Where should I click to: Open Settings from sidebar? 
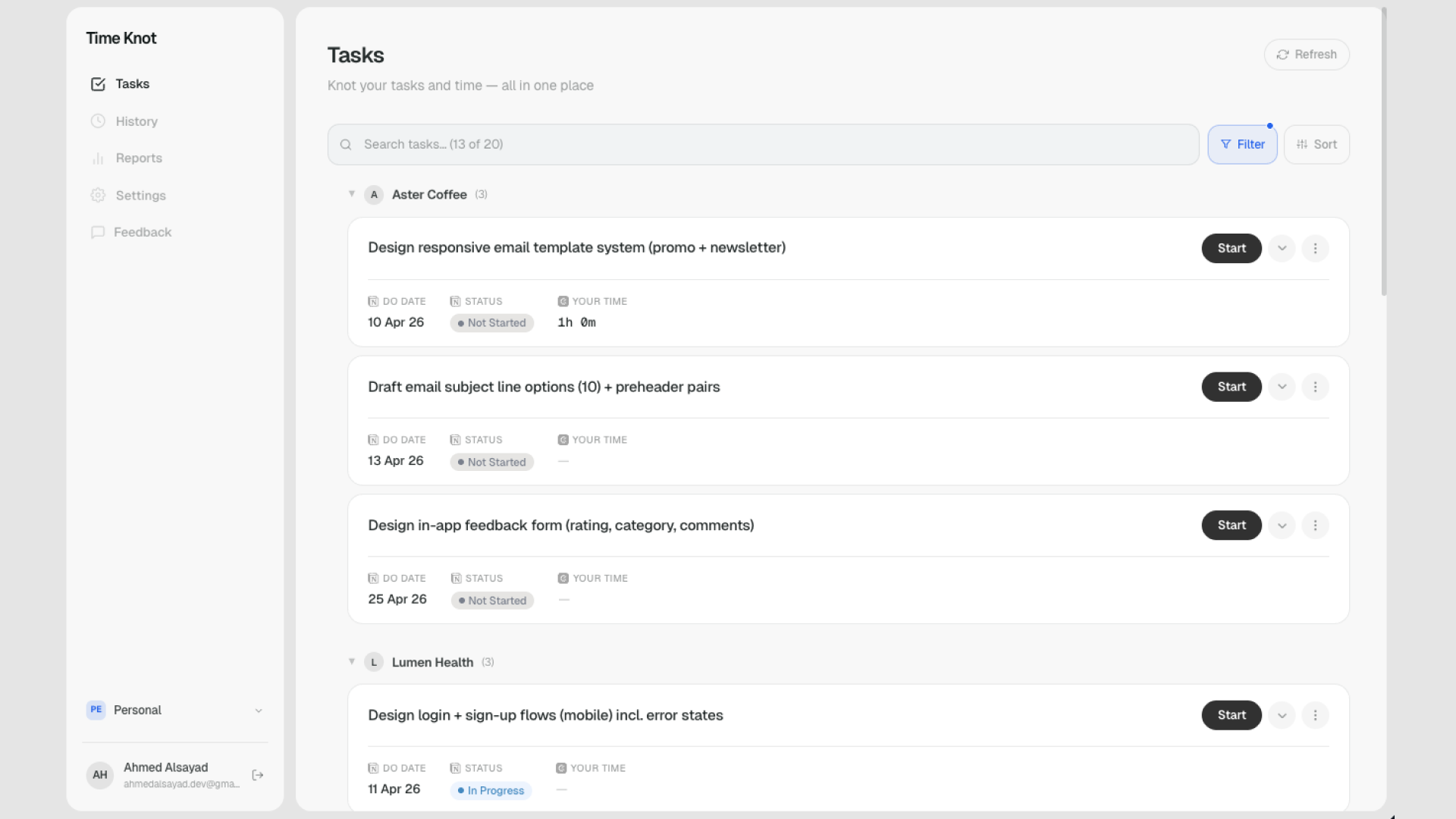140,196
